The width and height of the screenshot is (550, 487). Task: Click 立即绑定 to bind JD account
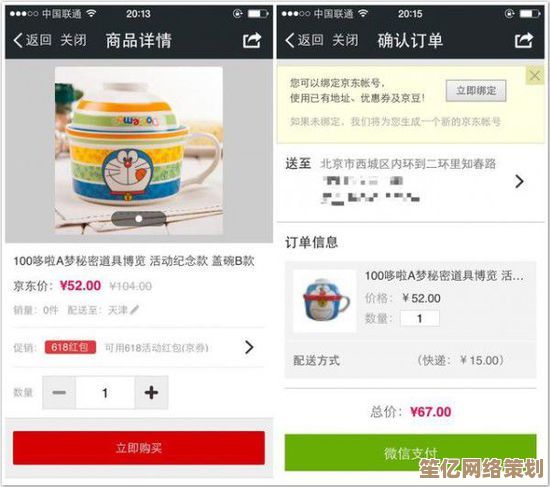point(476,91)
